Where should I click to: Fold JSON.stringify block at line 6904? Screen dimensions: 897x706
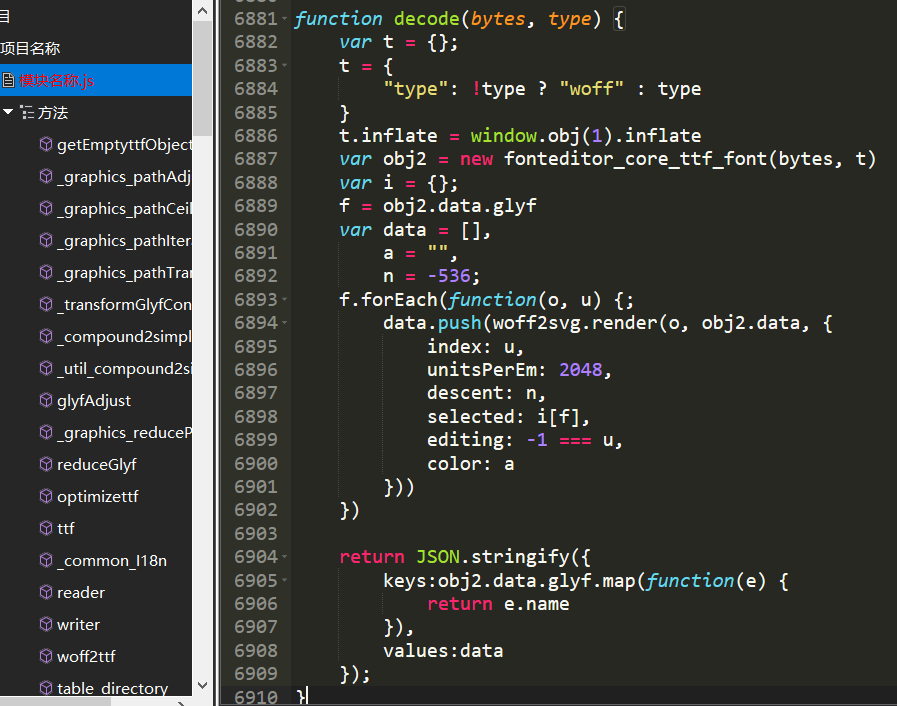click(284, 557)
